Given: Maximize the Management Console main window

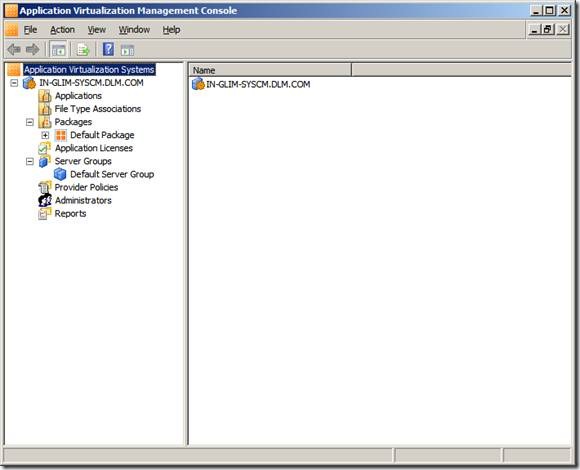Looking at the screenshot, I should tap(550, 10).
